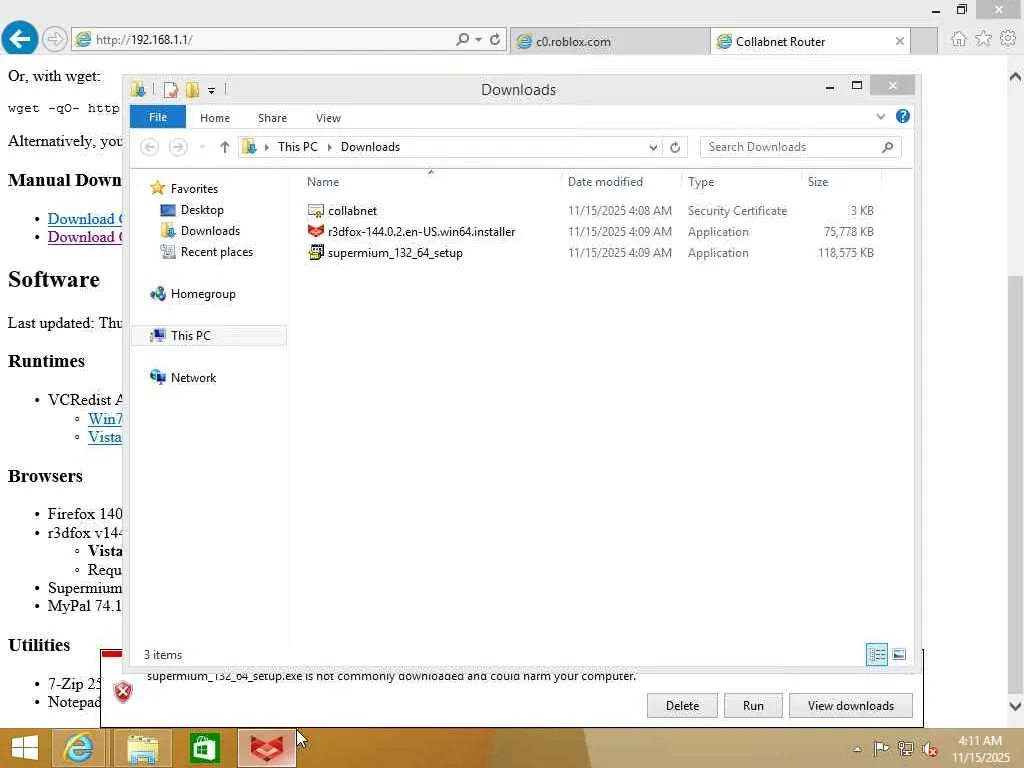Open the File menu in the Downloads window
Screen dimensions: 1024x768
[158, 117]
